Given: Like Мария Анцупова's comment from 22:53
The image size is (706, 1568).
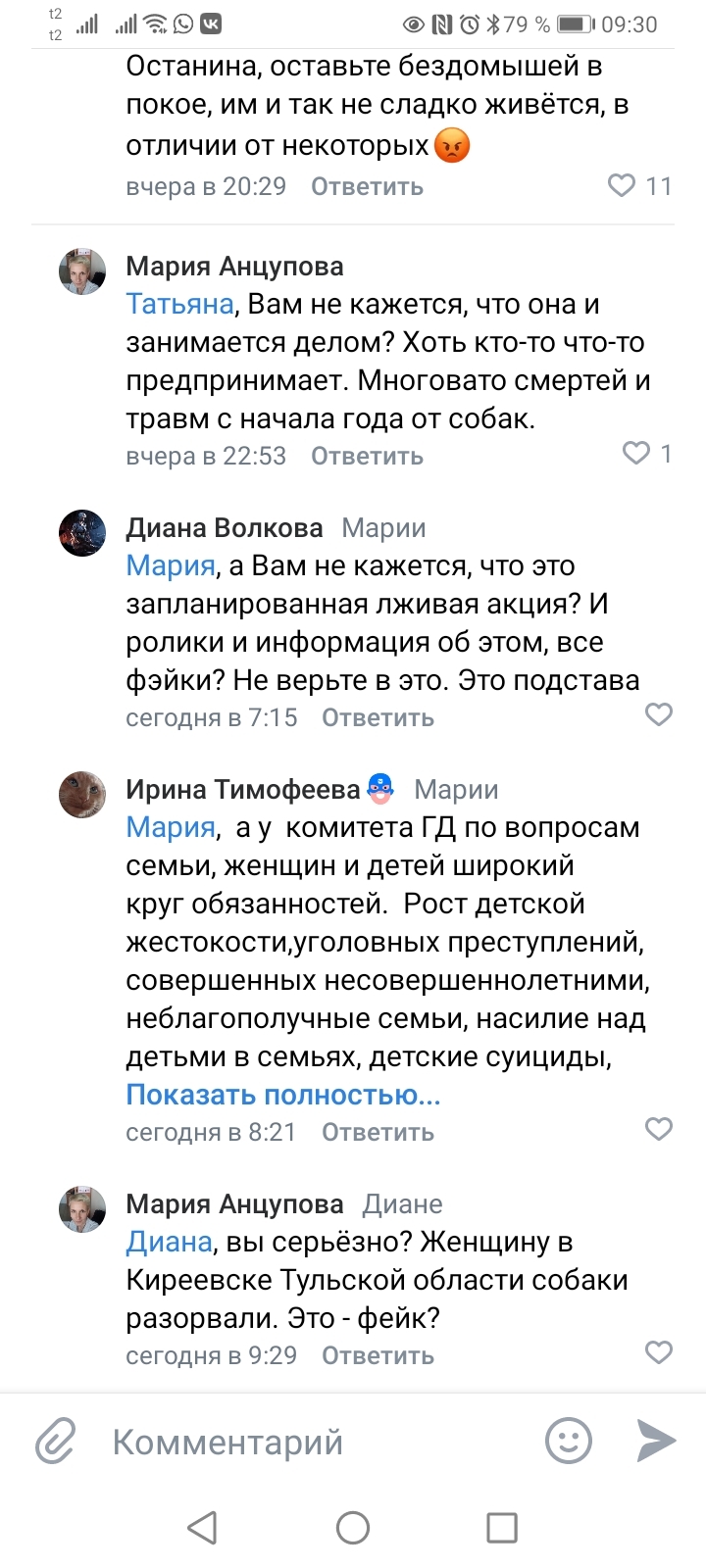Looking at the screenshot, I should [636, 453].
